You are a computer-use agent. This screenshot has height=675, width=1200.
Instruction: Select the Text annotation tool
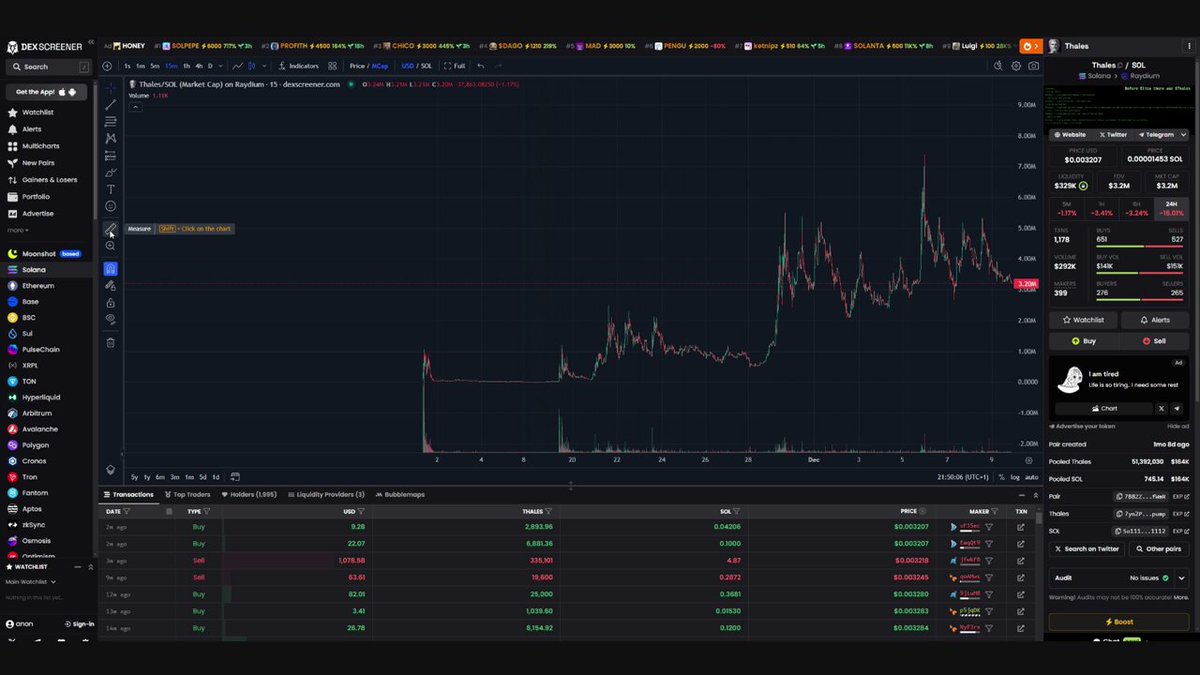pos(111,189)
